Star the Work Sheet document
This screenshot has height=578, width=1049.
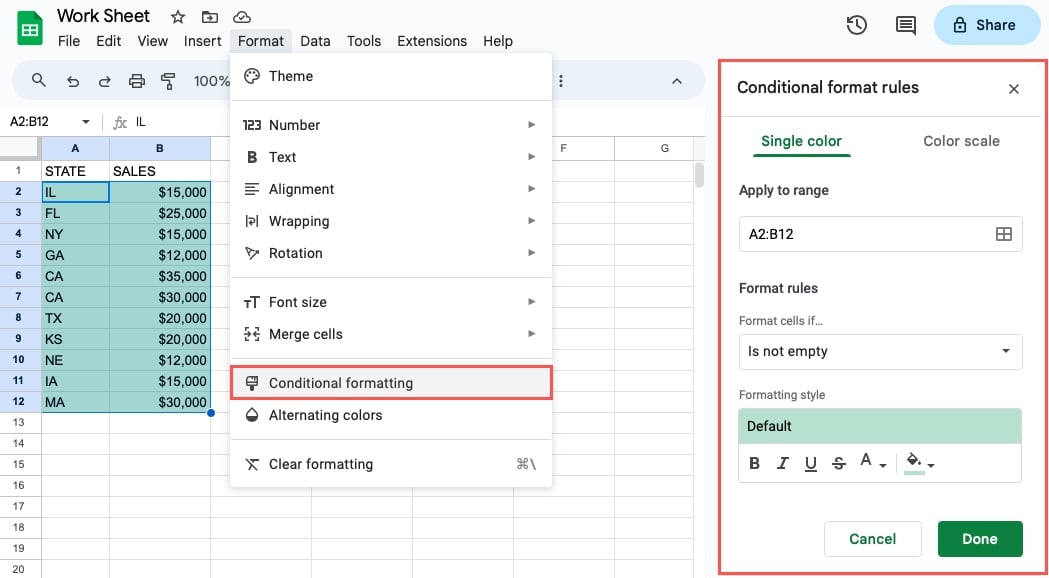pyautogui.click(x=178, y=17)
